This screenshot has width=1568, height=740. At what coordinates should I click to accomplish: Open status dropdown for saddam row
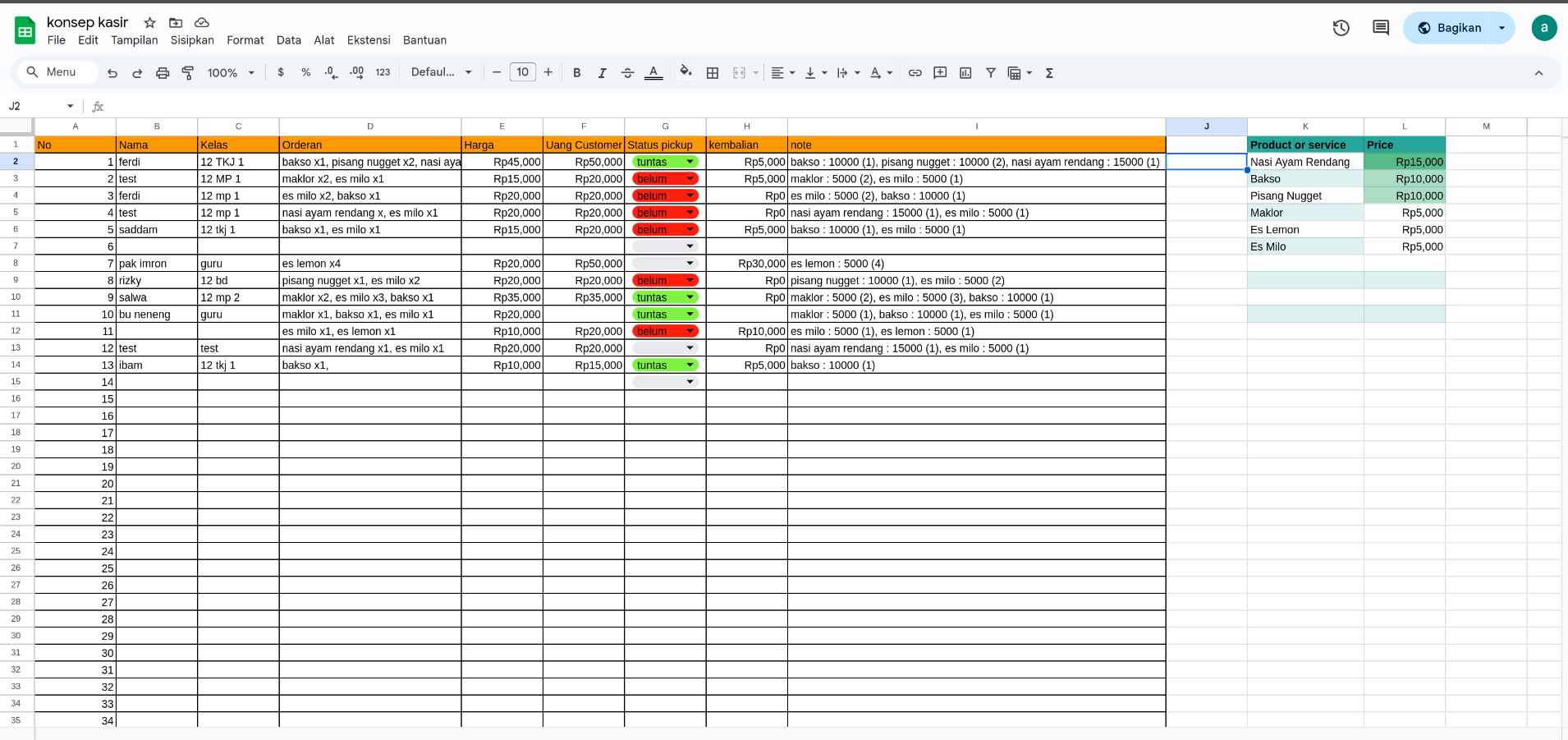tap(690, 230)
